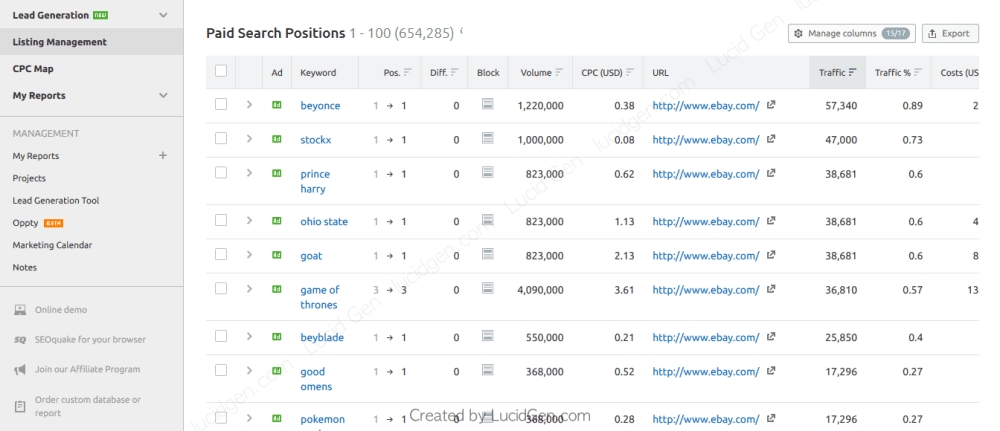Image resolution: width=1000 pixels, height=431 pixels.
Task: Click the megaphone icon for Affiliate Program
Action: tap(20, 370)
